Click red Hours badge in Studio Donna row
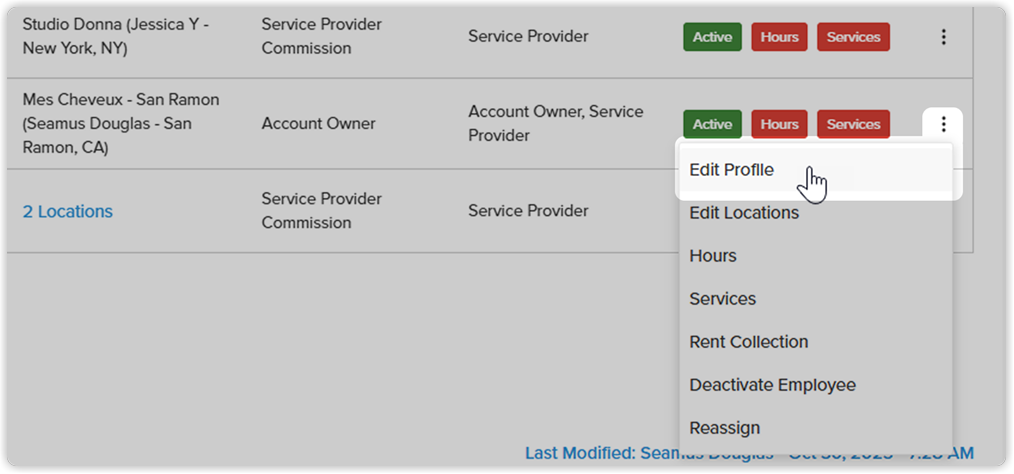The image size is (1014, 474). [779, 37]
